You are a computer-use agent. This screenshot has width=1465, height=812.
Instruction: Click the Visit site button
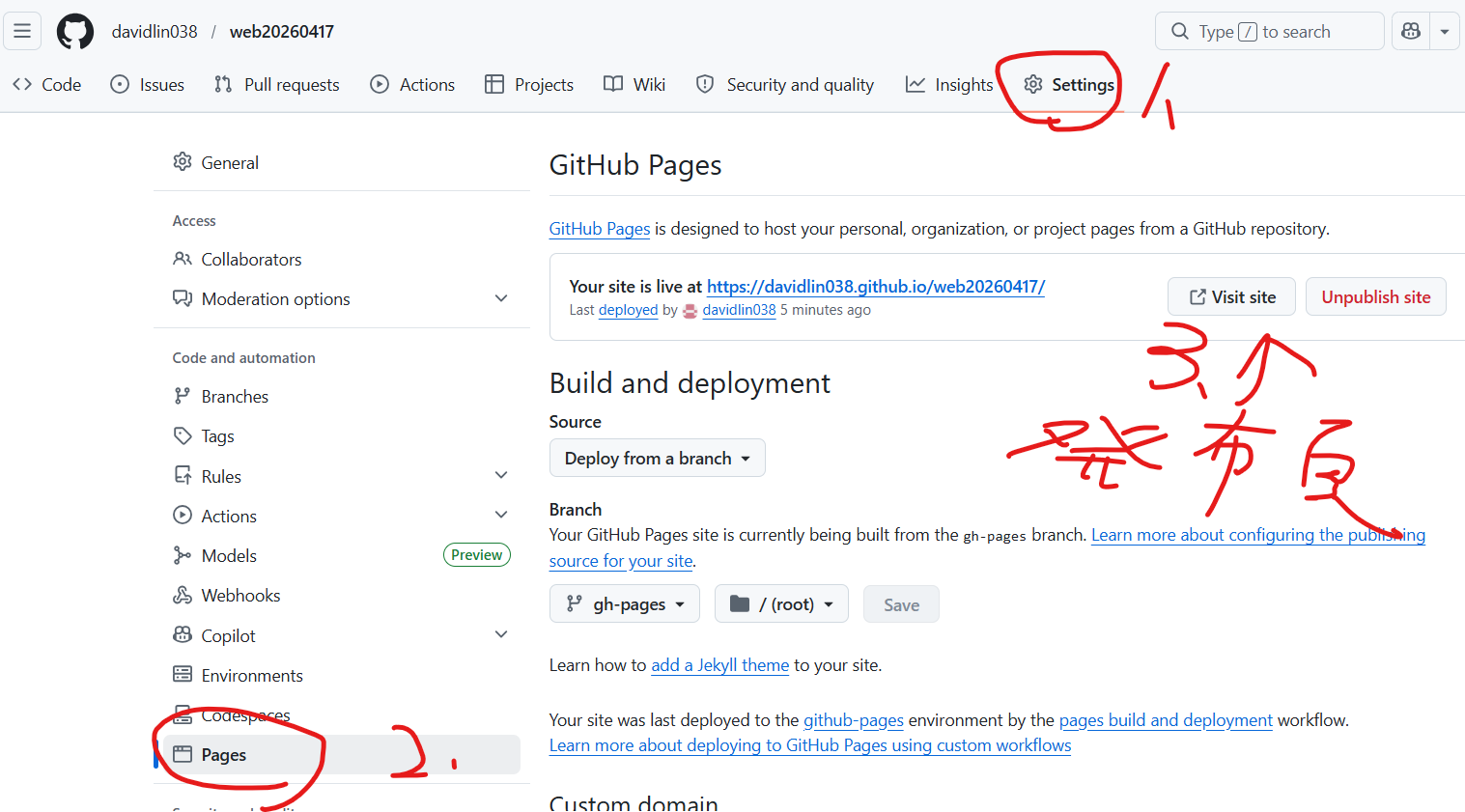tap(1232, 297)
